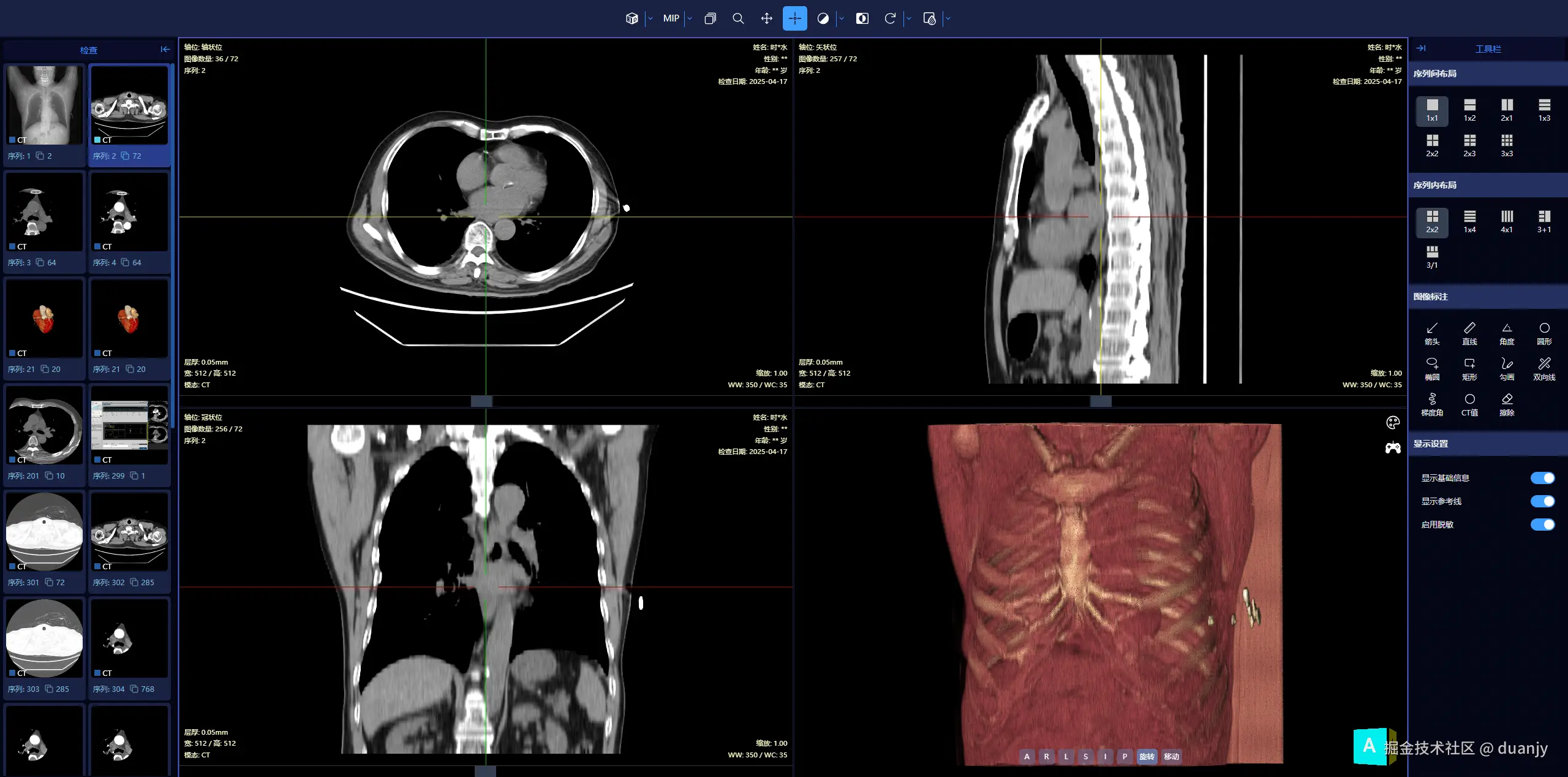Expand the dropdown next to the rotate icon
This screenshot has height=777, width=1568.
(908, 18)
